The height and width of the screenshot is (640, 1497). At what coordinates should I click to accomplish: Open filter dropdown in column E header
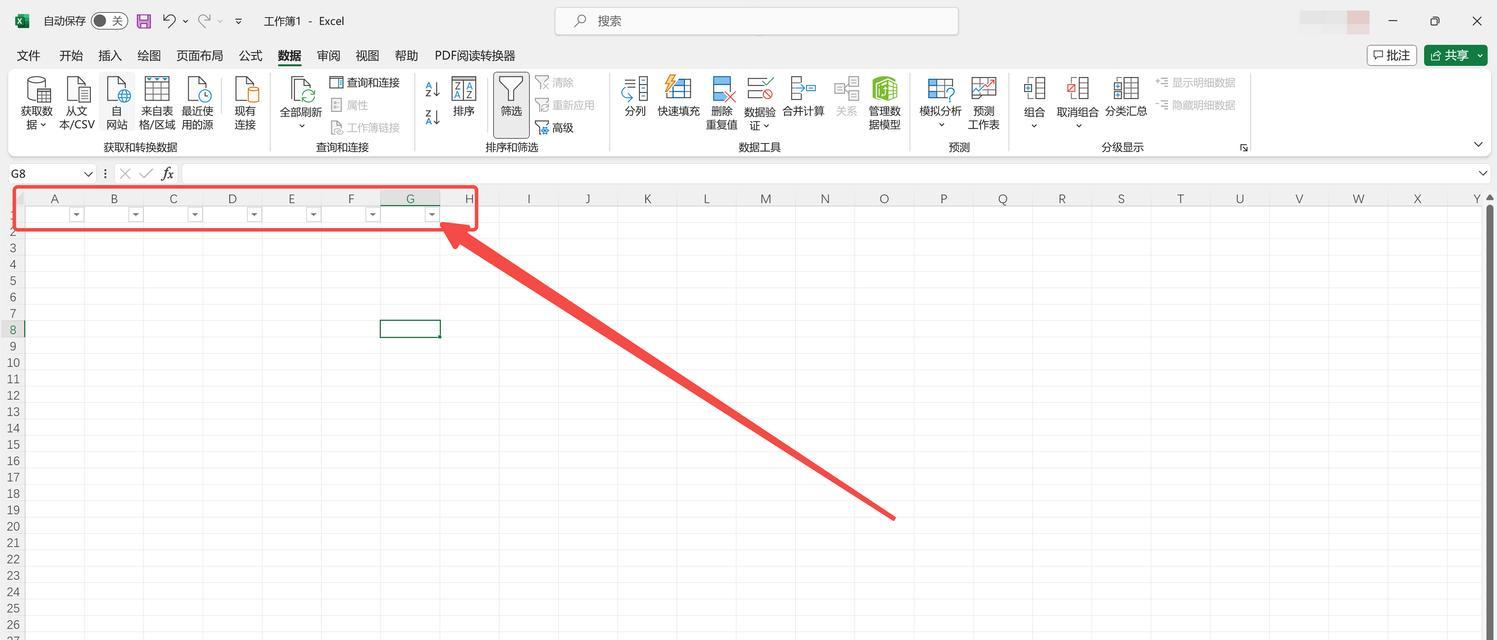(x=313, y=215)
